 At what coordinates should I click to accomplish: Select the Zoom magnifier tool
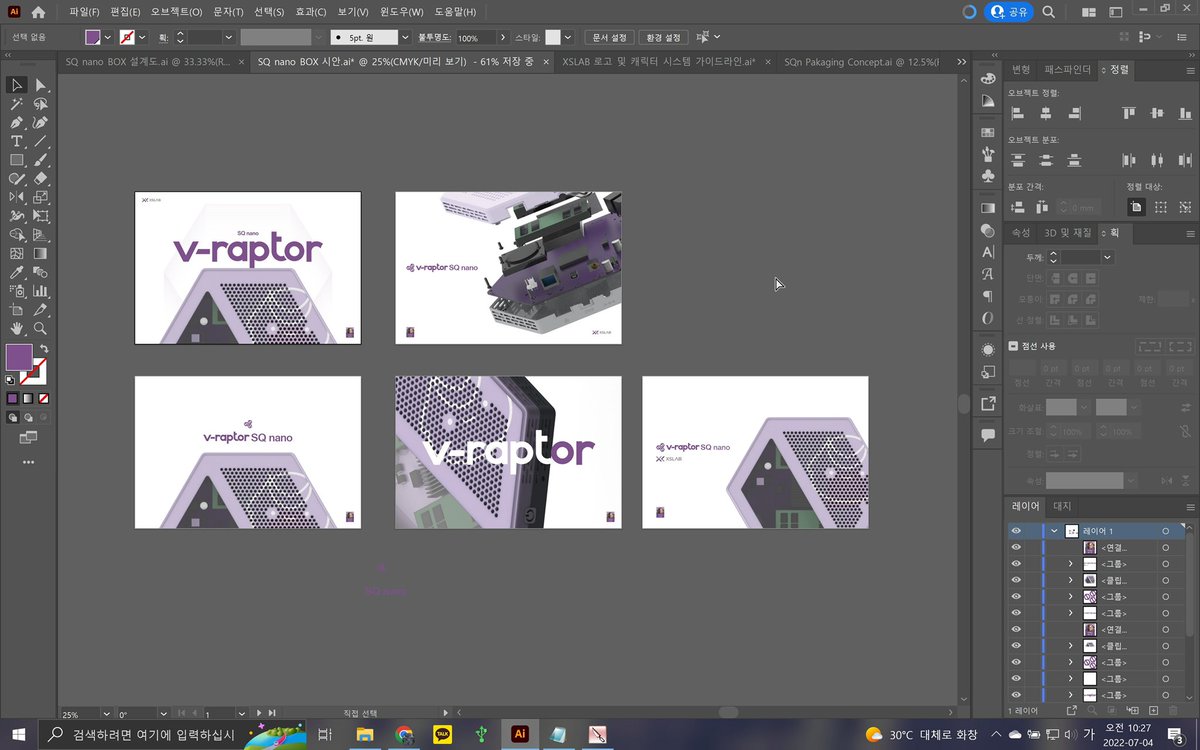pos(41,328)
